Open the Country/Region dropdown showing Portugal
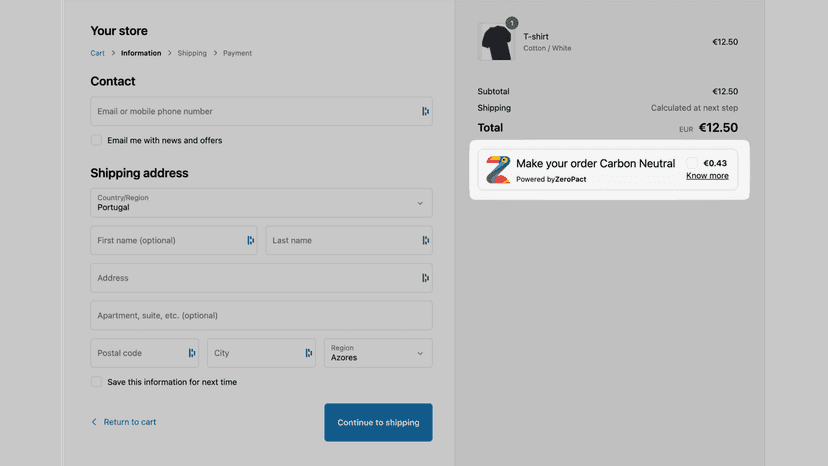828x466 pixels. click(261, 203)
